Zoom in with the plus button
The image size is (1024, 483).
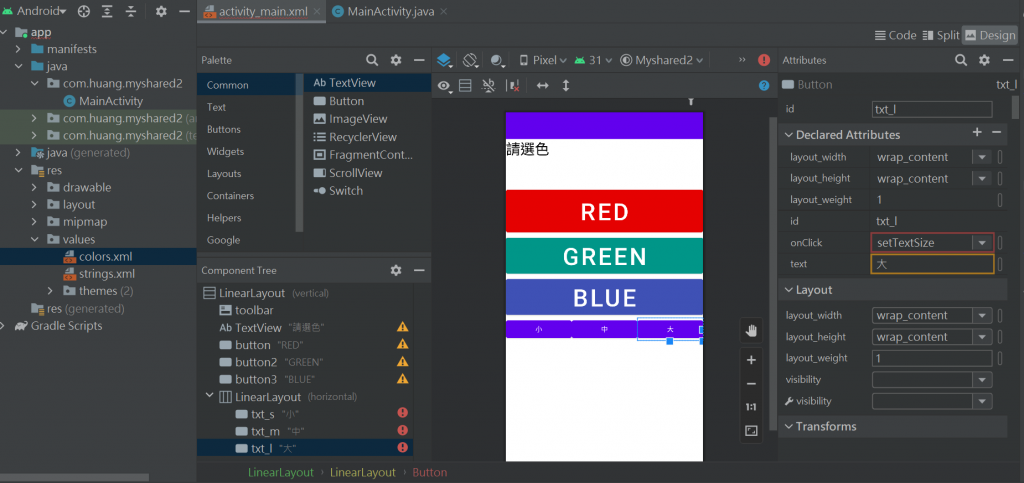pyautogui.click(x=751, y=360)
